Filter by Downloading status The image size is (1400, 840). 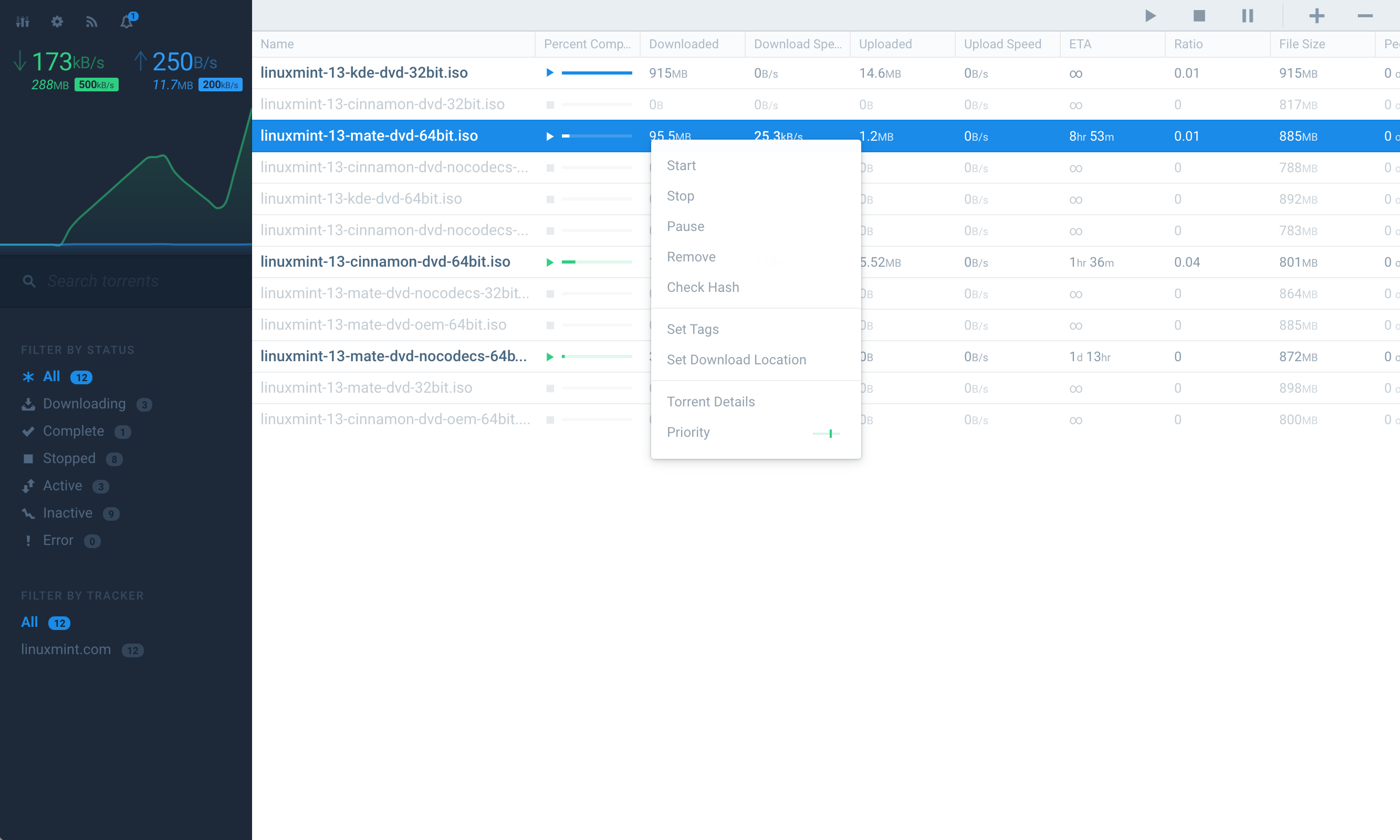coord(85,404)
